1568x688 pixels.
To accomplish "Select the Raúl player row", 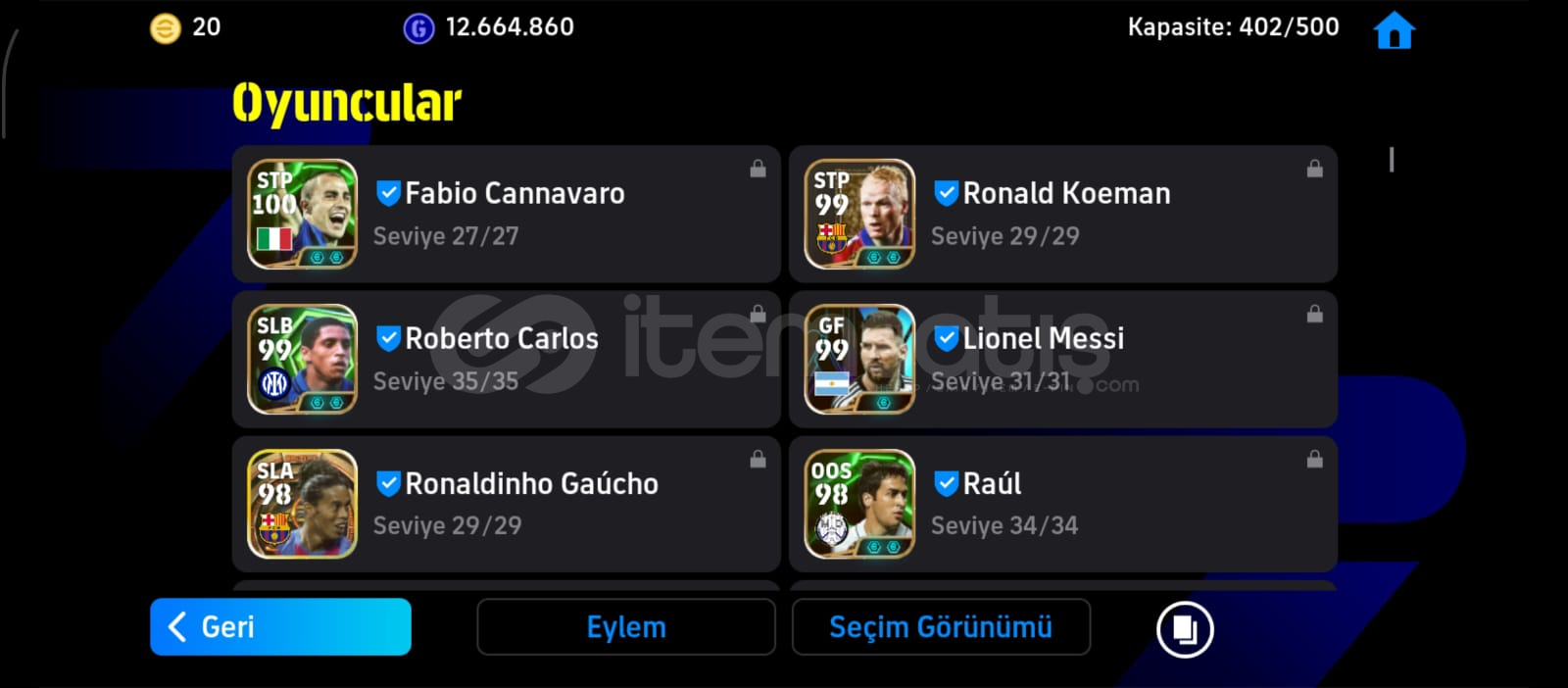I will 1063,504.
